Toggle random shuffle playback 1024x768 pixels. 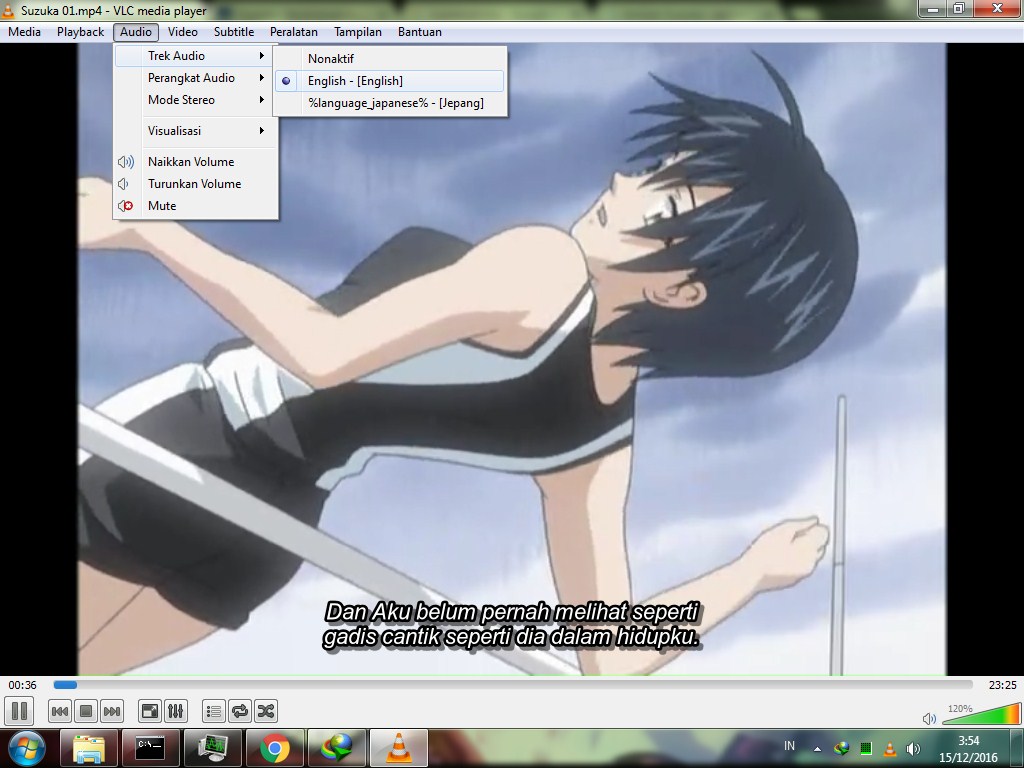click(x=266, y=711)
